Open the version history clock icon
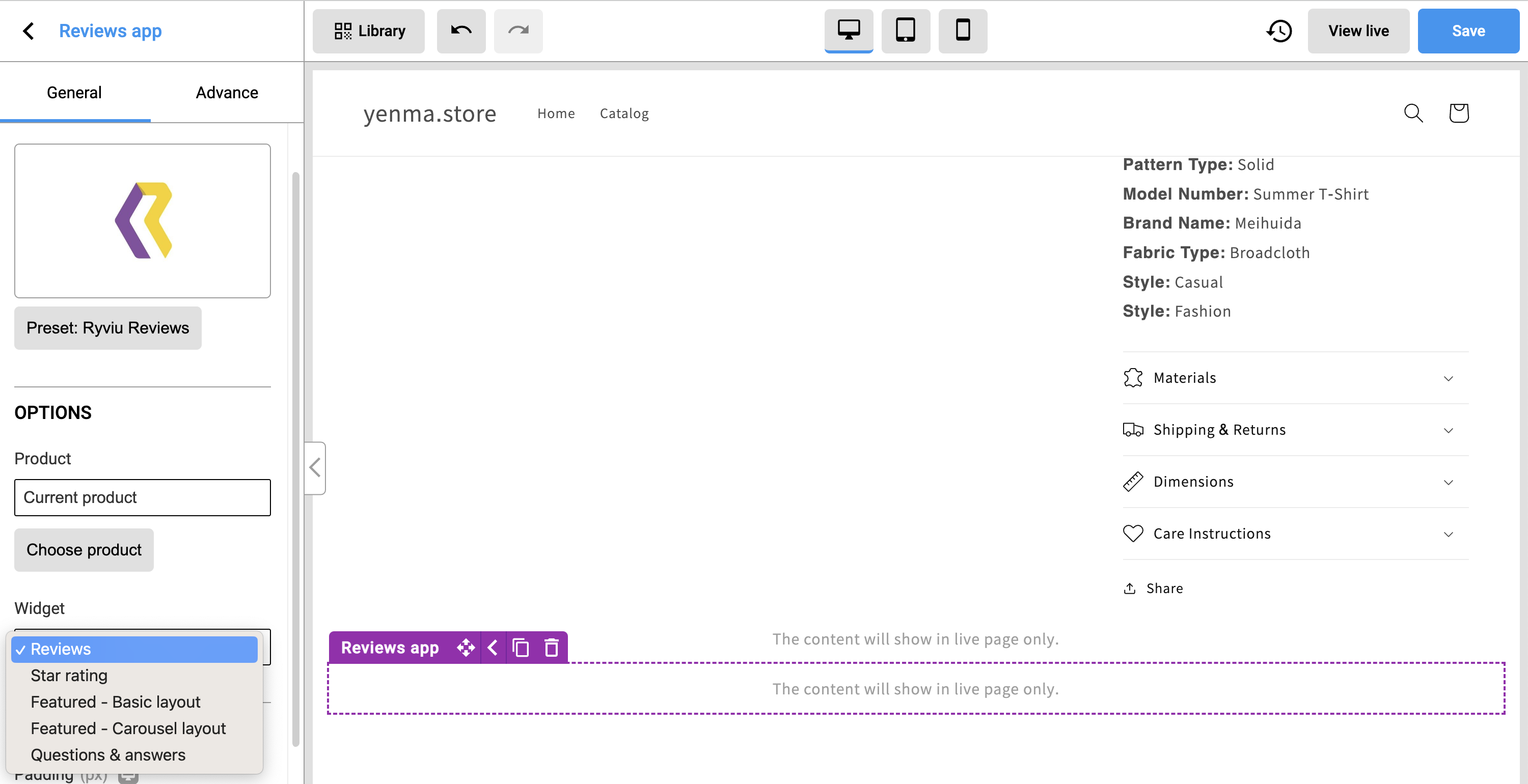1528x784 pixels. (x=1279, y=31)
